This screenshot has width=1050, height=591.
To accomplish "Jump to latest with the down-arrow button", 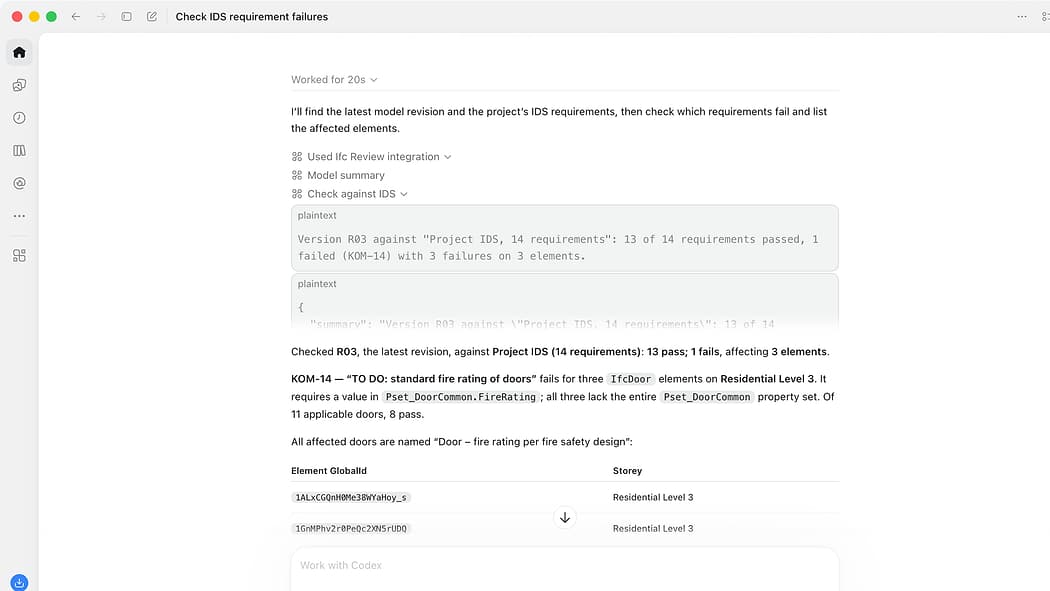I will 565,517.
